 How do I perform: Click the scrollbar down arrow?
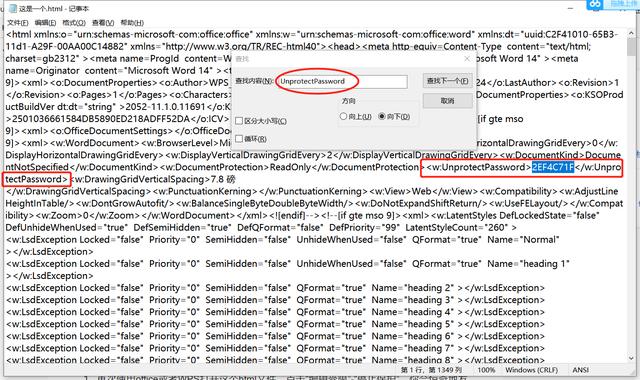click(631, 358)
